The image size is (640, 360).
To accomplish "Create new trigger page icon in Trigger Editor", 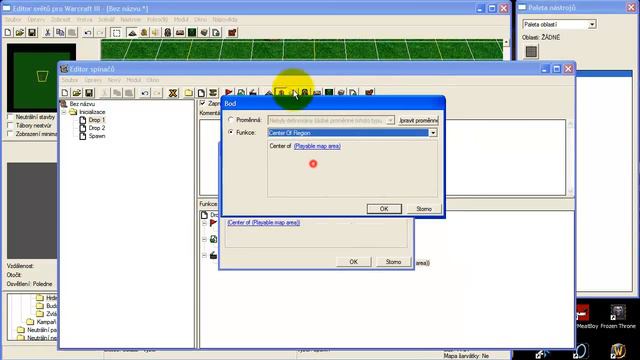I will pyautogui.click(x=201, y=93).
